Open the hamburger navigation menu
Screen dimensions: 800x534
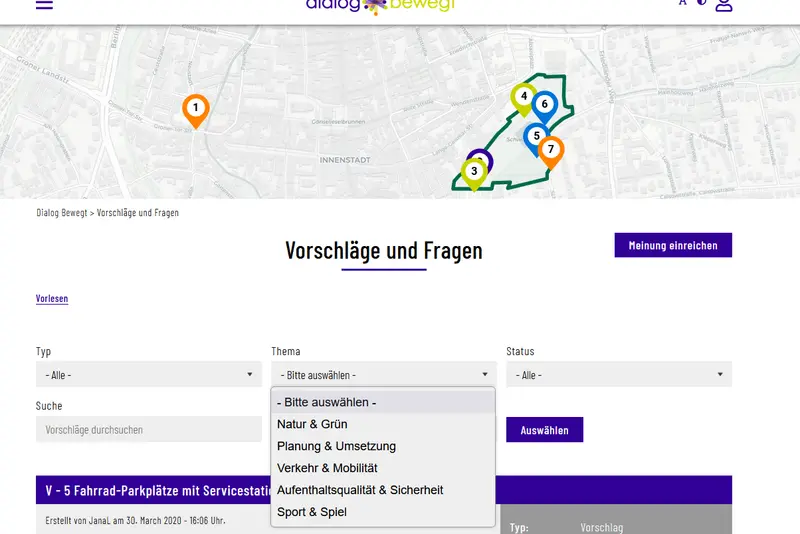[x=44, y=5]
